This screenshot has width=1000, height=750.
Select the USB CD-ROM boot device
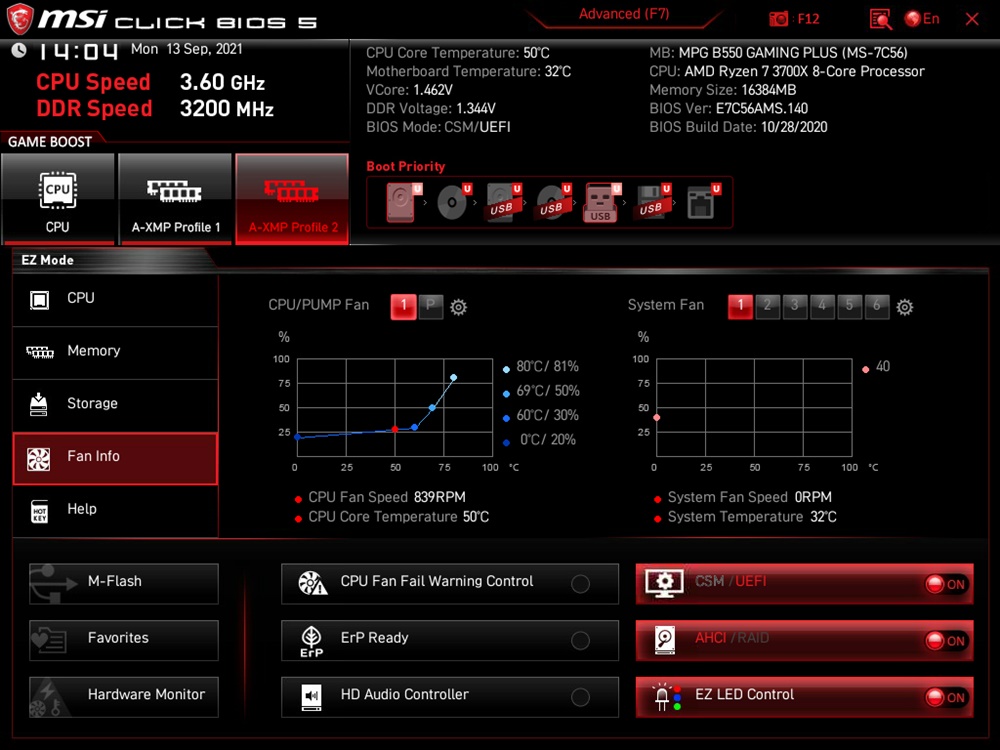tap(553, 202)
